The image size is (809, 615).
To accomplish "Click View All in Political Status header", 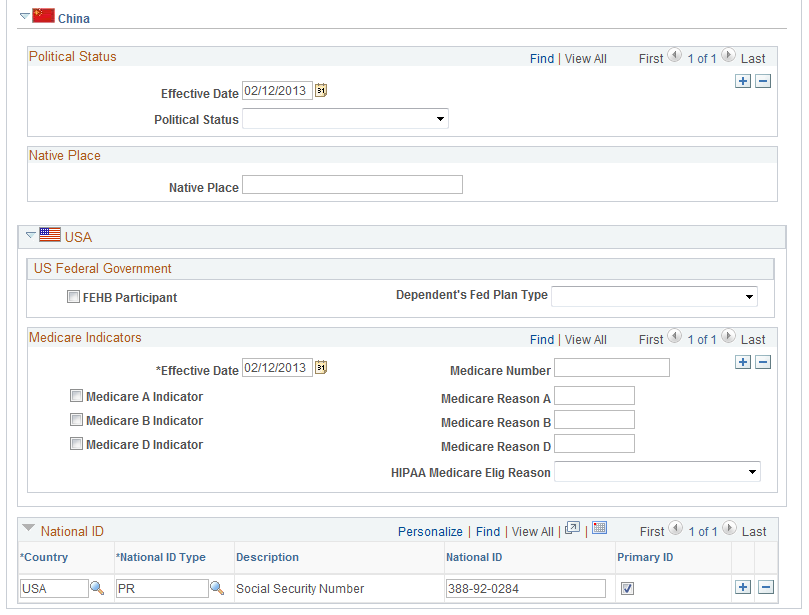I will 586,59.
